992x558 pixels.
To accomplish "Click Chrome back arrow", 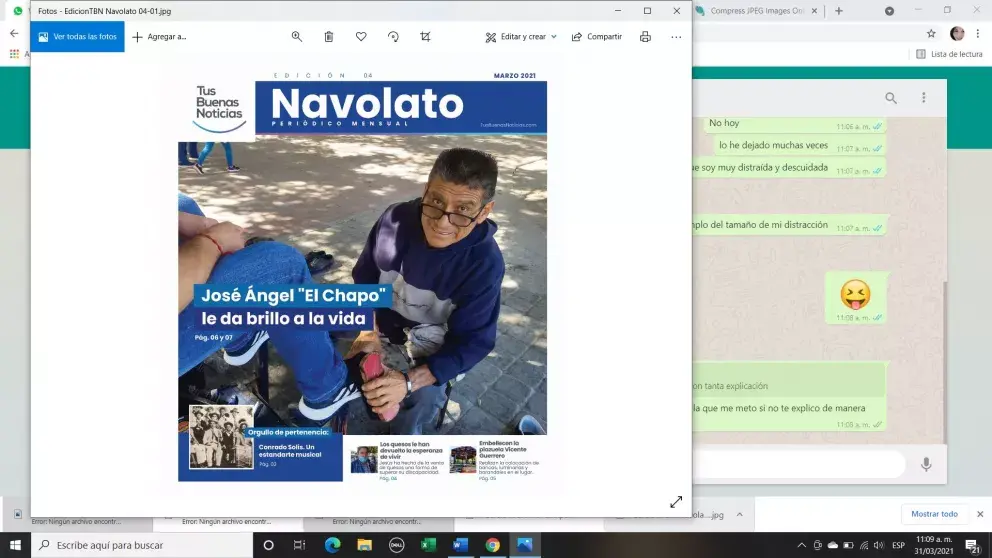I will click(14, 34).
